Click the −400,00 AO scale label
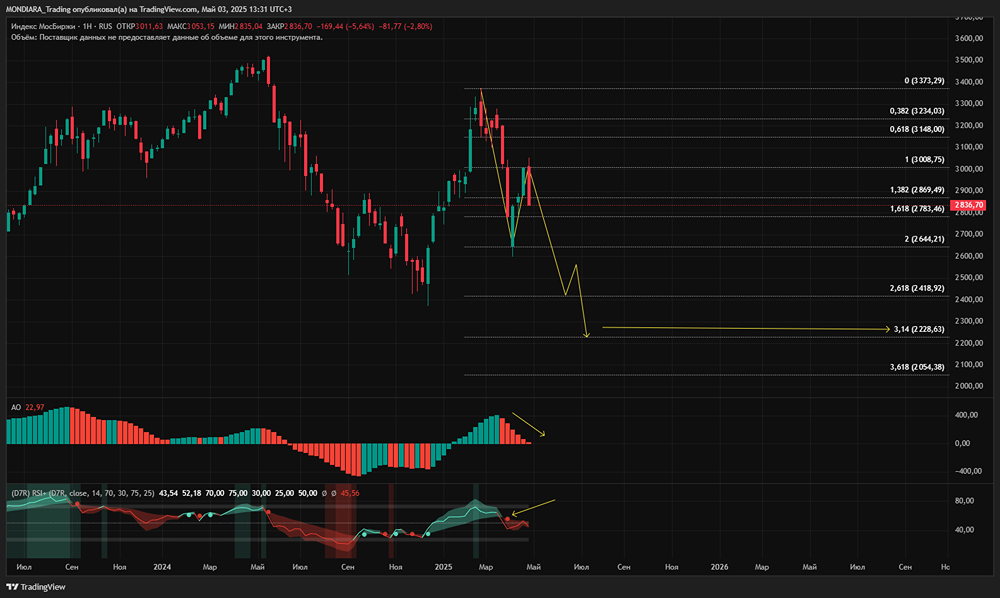This screenshot has height=598, width=1000. click(966, 471)
